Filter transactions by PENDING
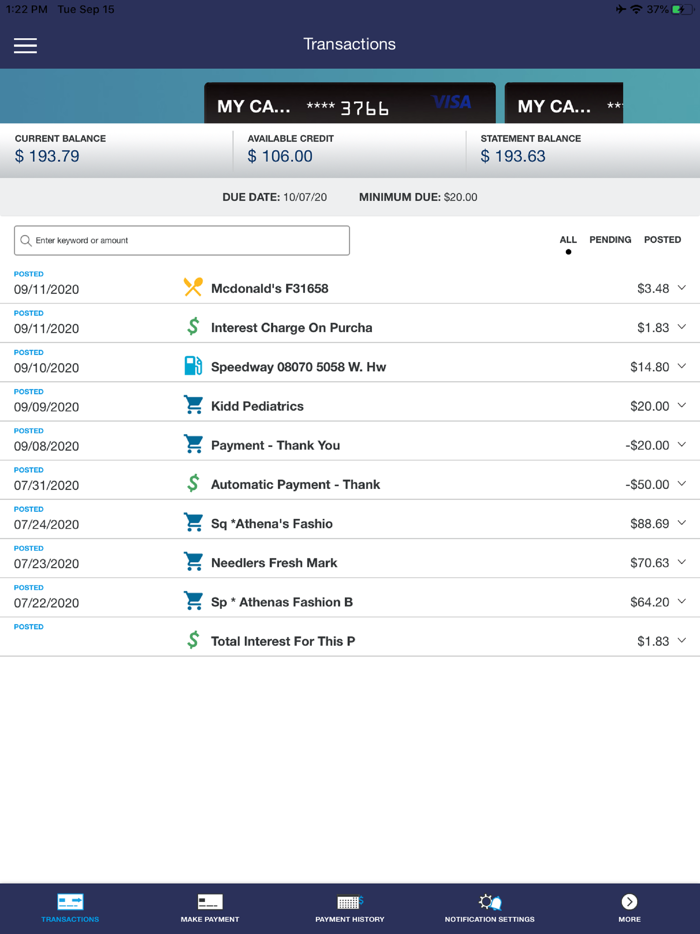The height and width of the screenshot is (934, 700). [610, 239]
